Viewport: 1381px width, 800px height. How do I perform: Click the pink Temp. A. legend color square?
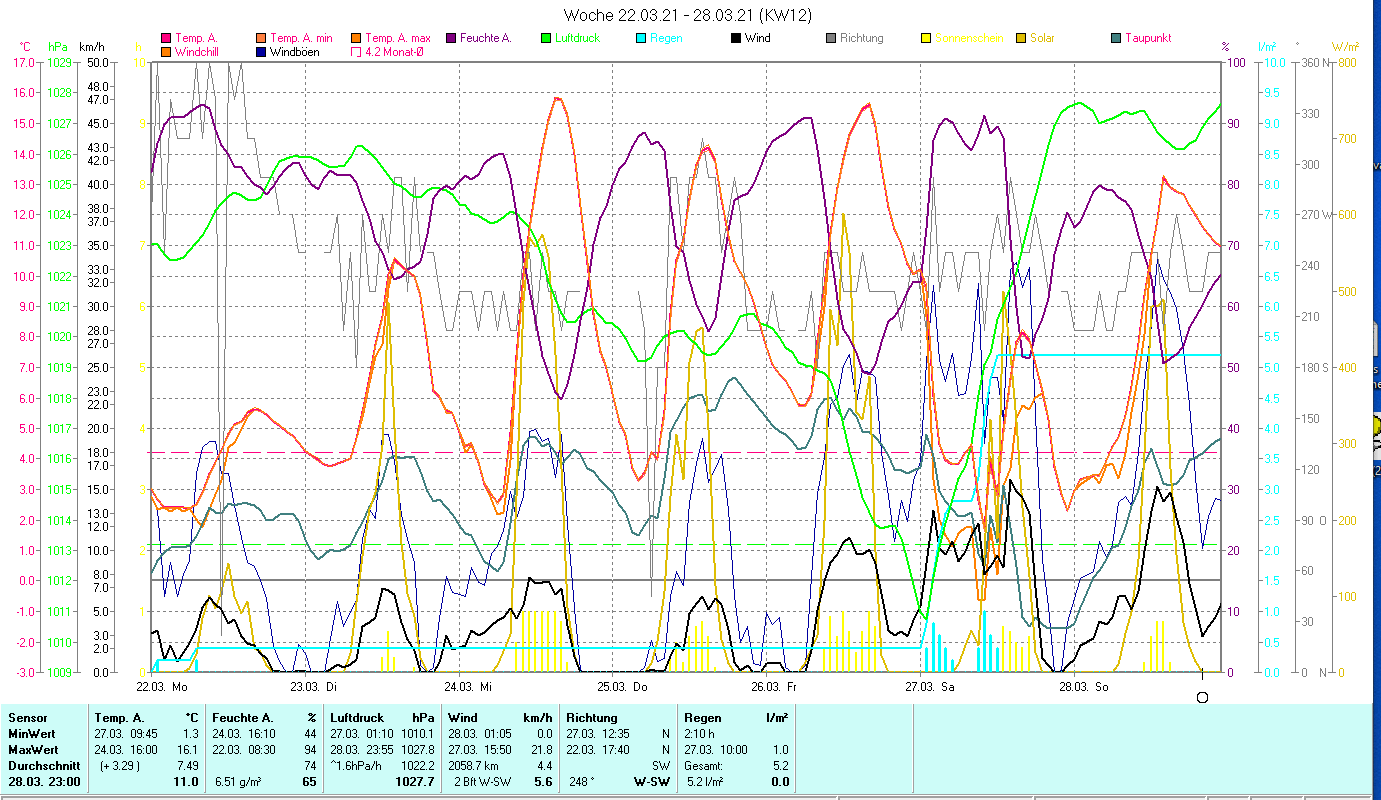coord(166,38)
